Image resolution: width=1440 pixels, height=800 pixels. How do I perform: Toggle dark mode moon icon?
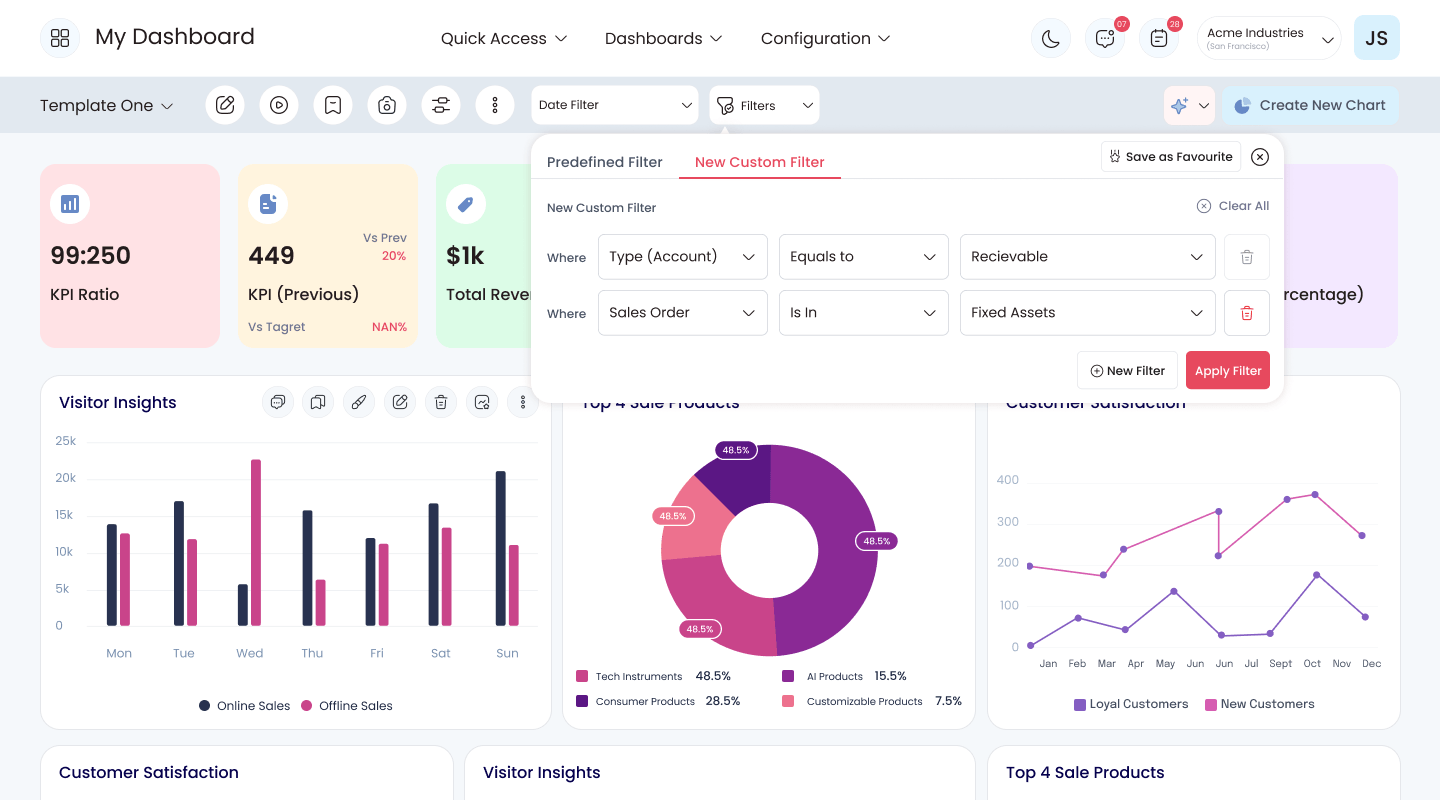tap(1050, 38)
